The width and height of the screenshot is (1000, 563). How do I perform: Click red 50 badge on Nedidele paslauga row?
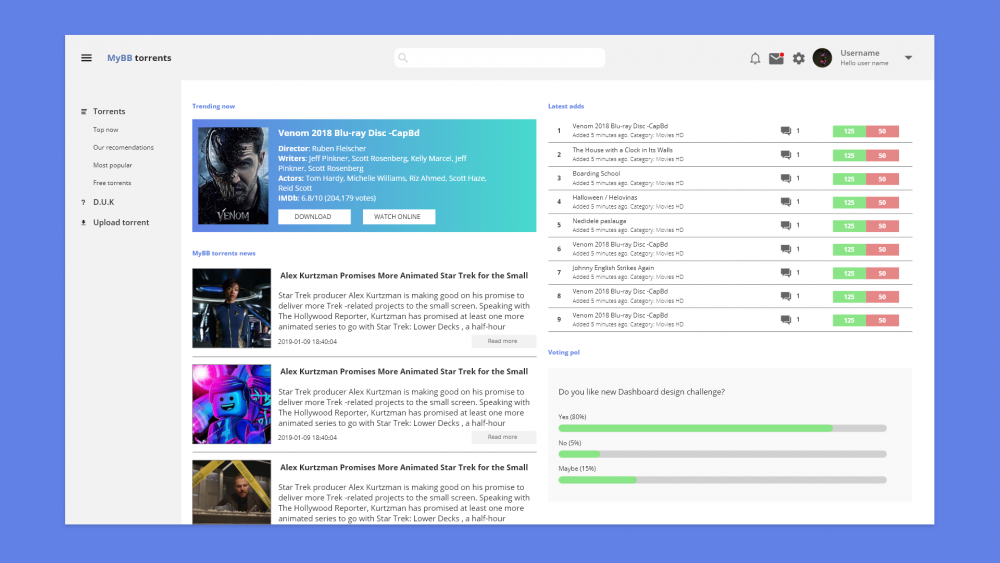tap(882, 226)
